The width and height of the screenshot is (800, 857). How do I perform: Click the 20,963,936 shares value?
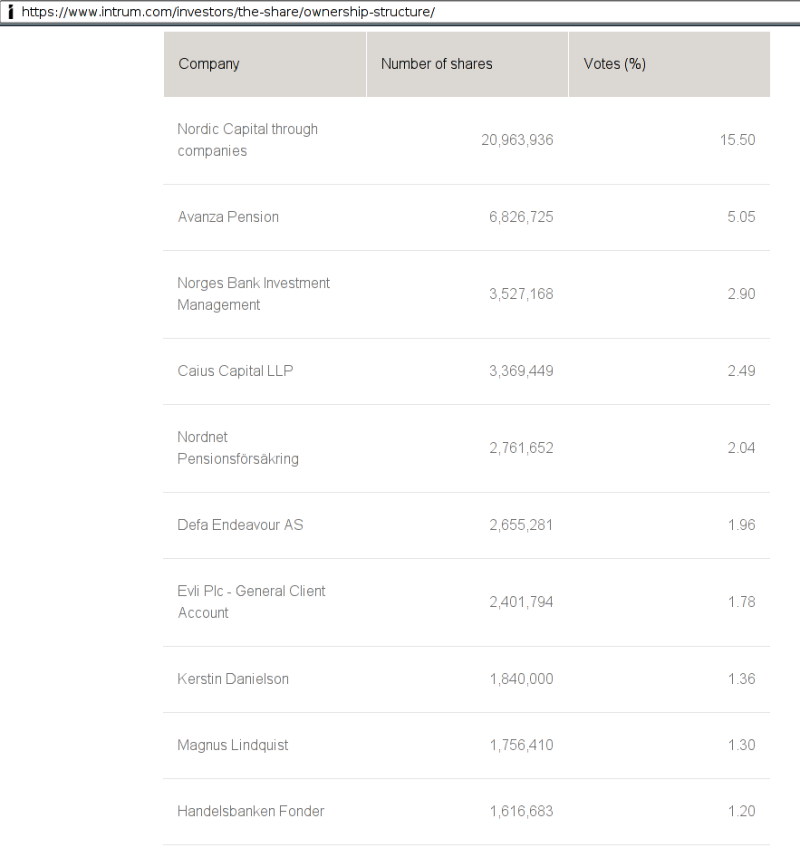(517, 140)
